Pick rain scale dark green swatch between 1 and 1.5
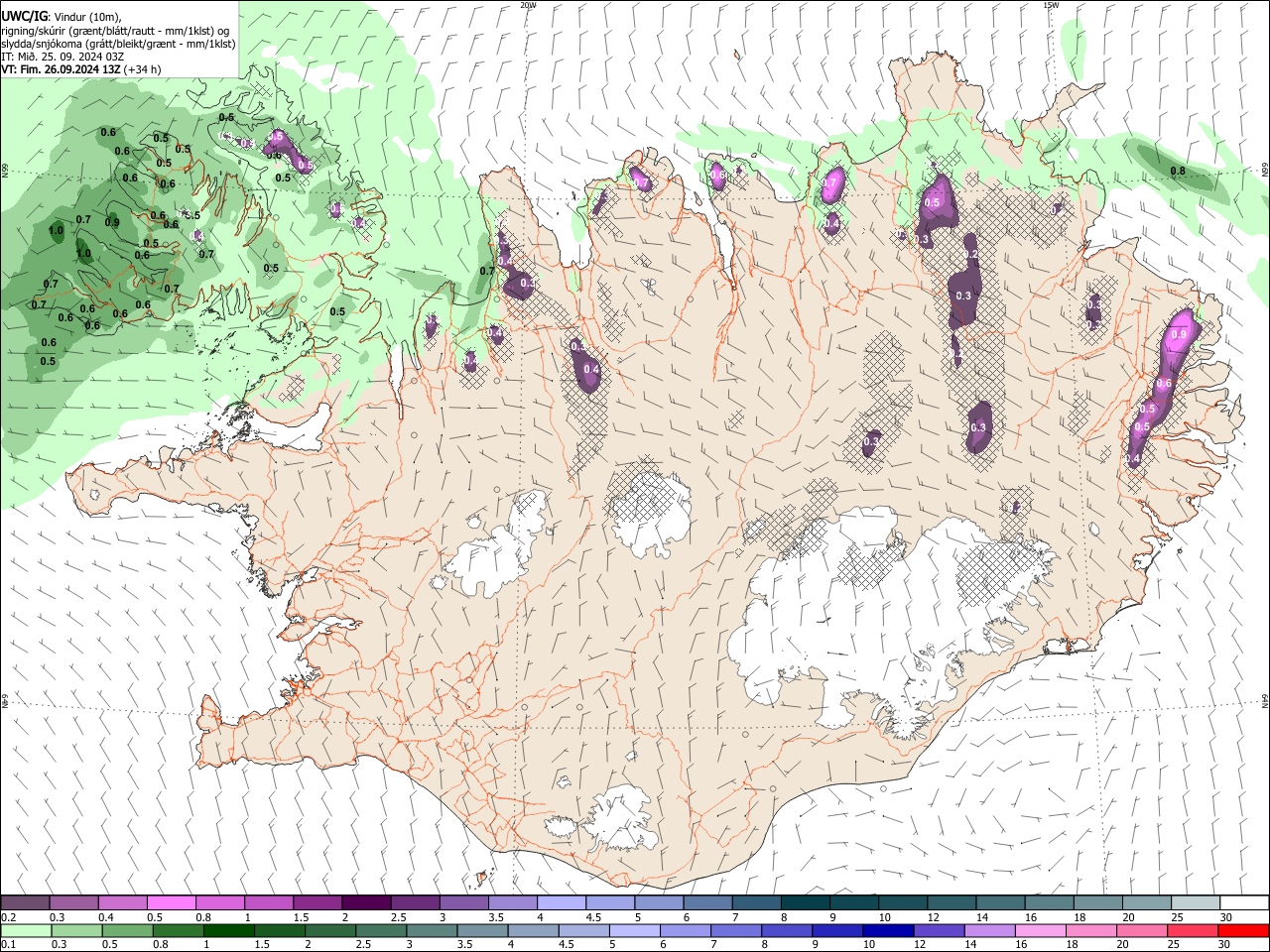Image resolution: width=1270 pixels, height=952 pixels. coord(227,931)
